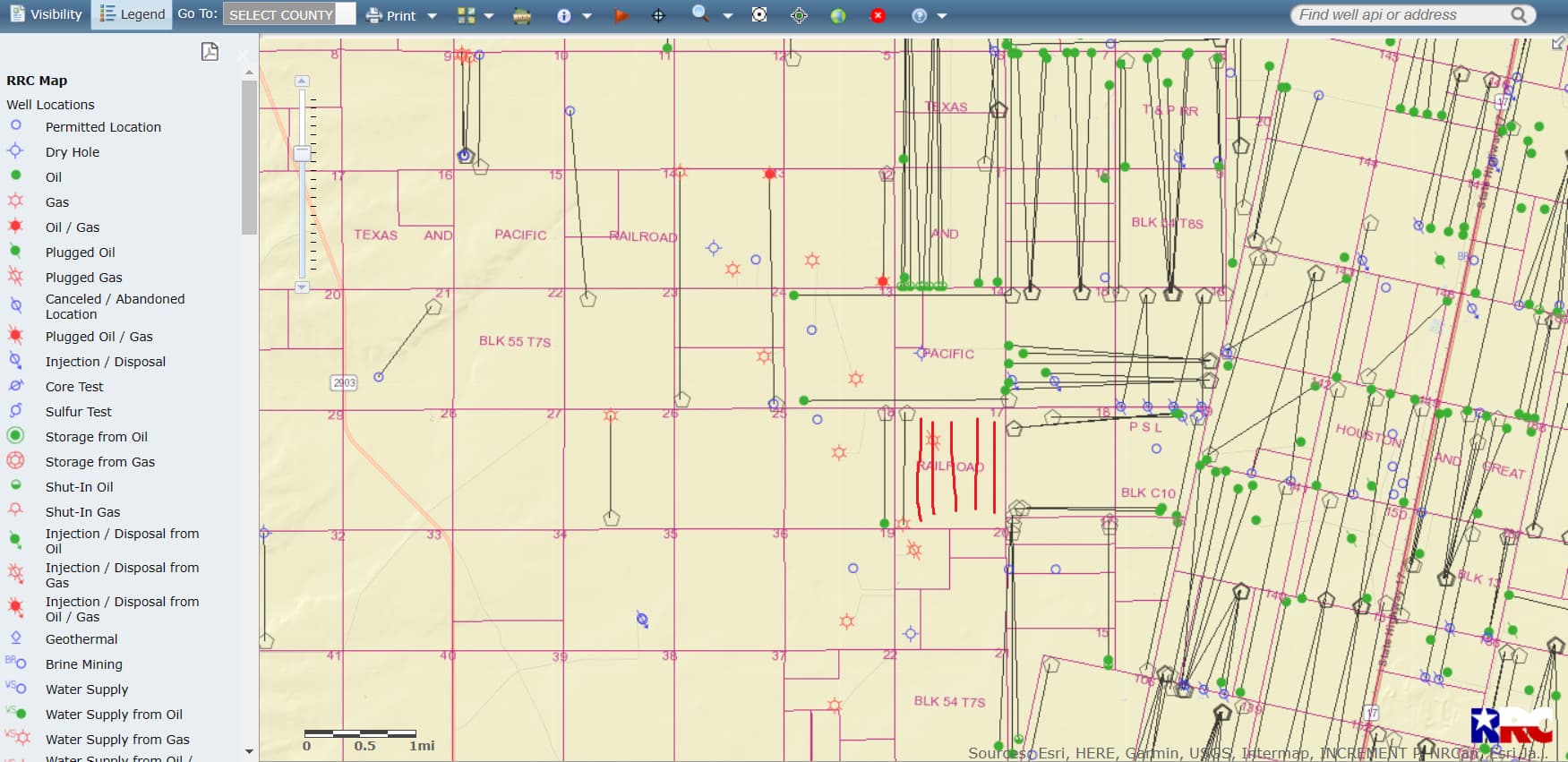Open the Visibility panel tab
The width and height of the screenshot is (1568, 762).
coord(45,14)
